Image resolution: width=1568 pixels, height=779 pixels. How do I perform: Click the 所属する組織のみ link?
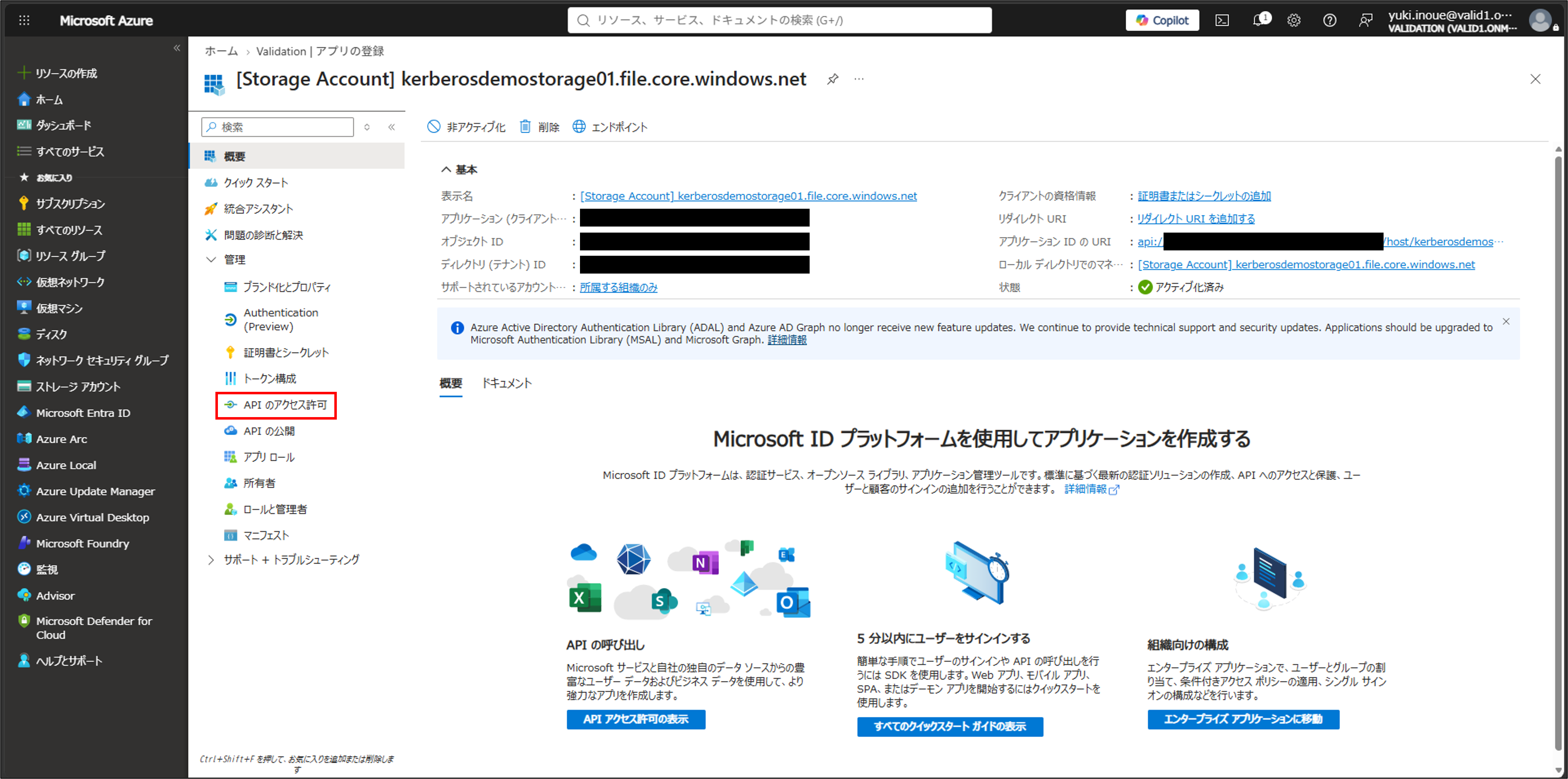(x=618, y=287)
